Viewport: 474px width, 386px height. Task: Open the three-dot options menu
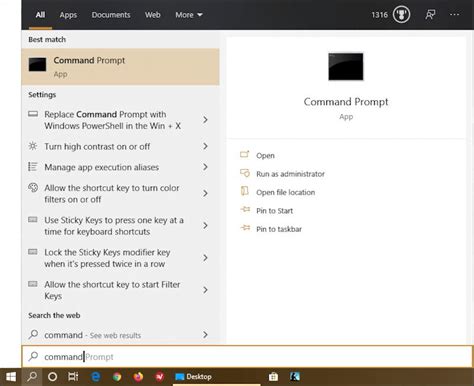pyautogui.click(x=454, y=15)
